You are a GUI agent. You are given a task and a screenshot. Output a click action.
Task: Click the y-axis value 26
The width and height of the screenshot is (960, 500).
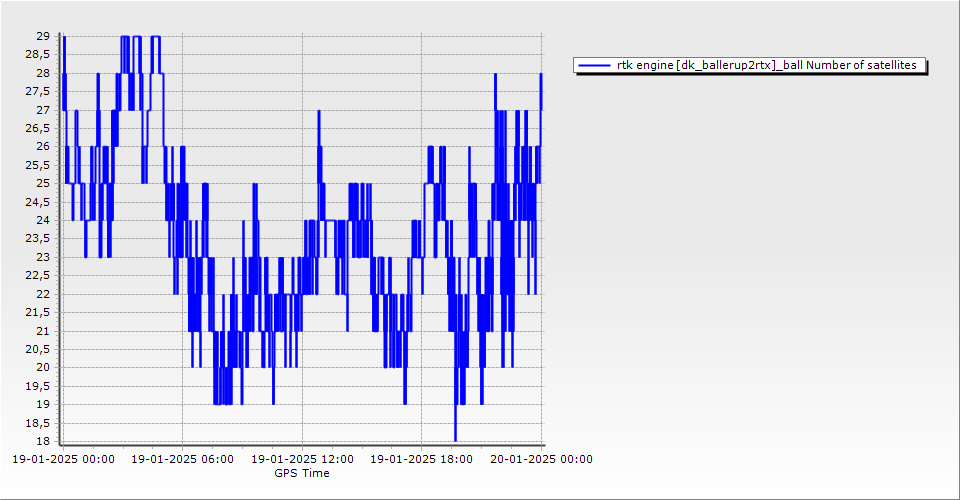pyautogui.click(x=43, y=146)
